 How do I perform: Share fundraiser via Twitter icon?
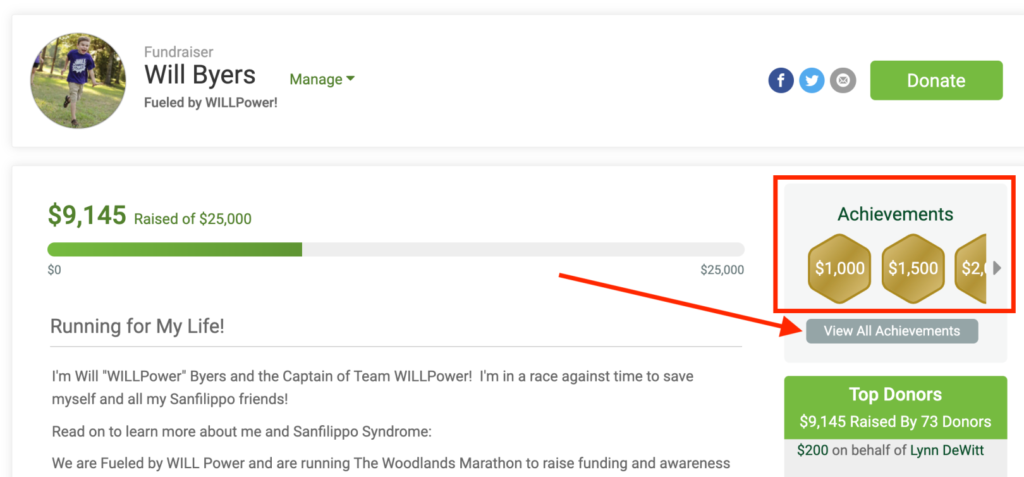pyautogui.click(x=812, y=80)
